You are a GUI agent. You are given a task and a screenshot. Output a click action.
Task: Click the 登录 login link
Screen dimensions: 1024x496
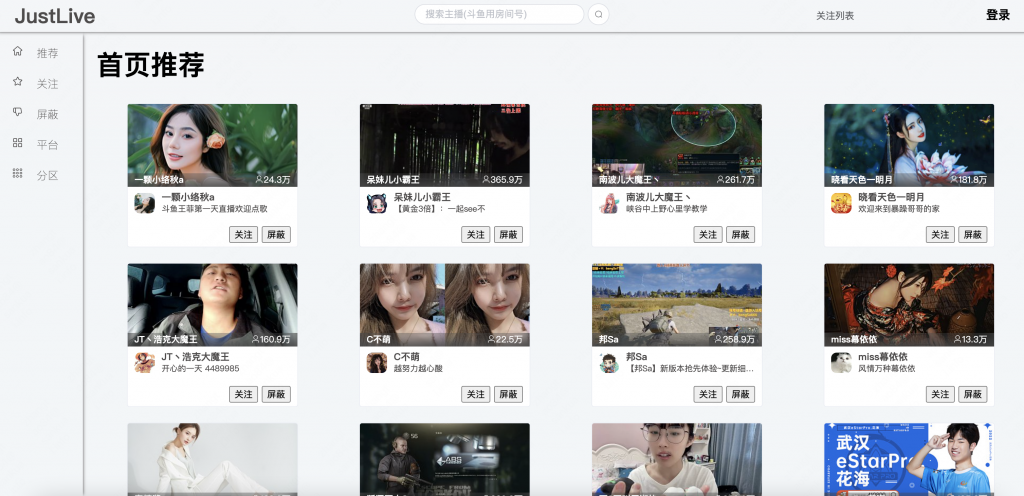[x=998, y=15]
